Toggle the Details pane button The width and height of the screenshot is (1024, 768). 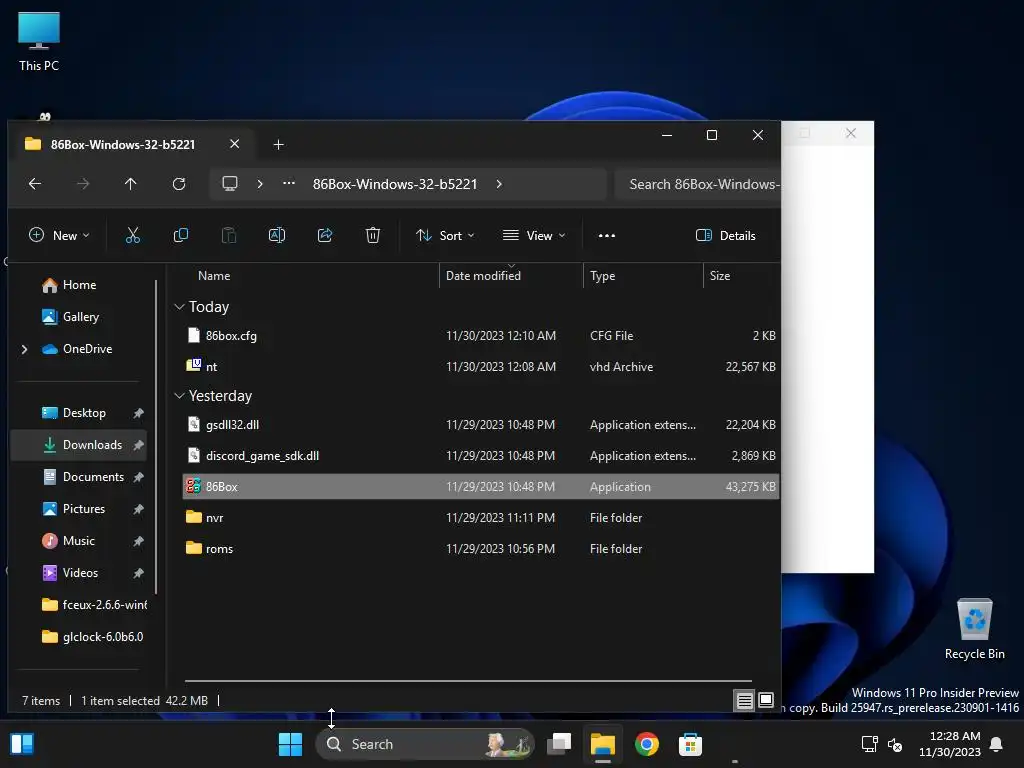726,236
